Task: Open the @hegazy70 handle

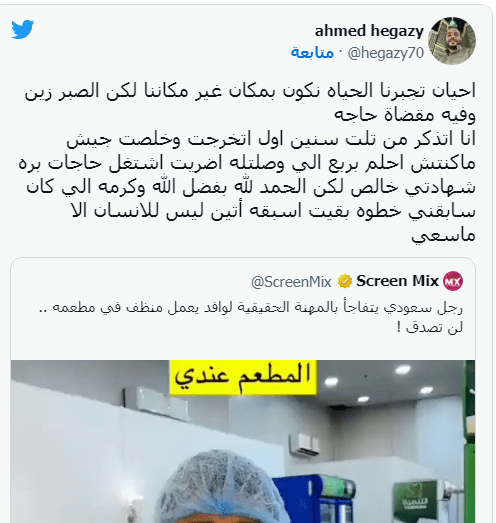Action: (x=386, y=53)
